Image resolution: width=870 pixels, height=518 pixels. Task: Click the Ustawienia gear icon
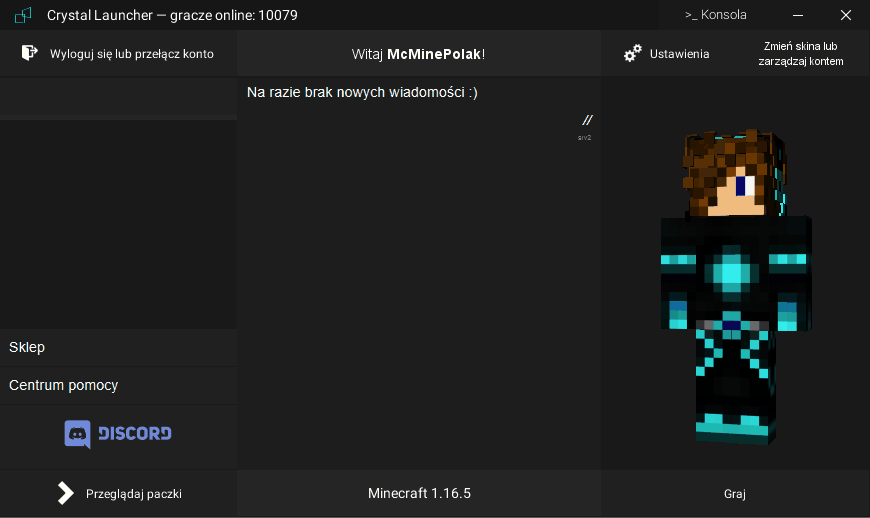click(632, 54)
